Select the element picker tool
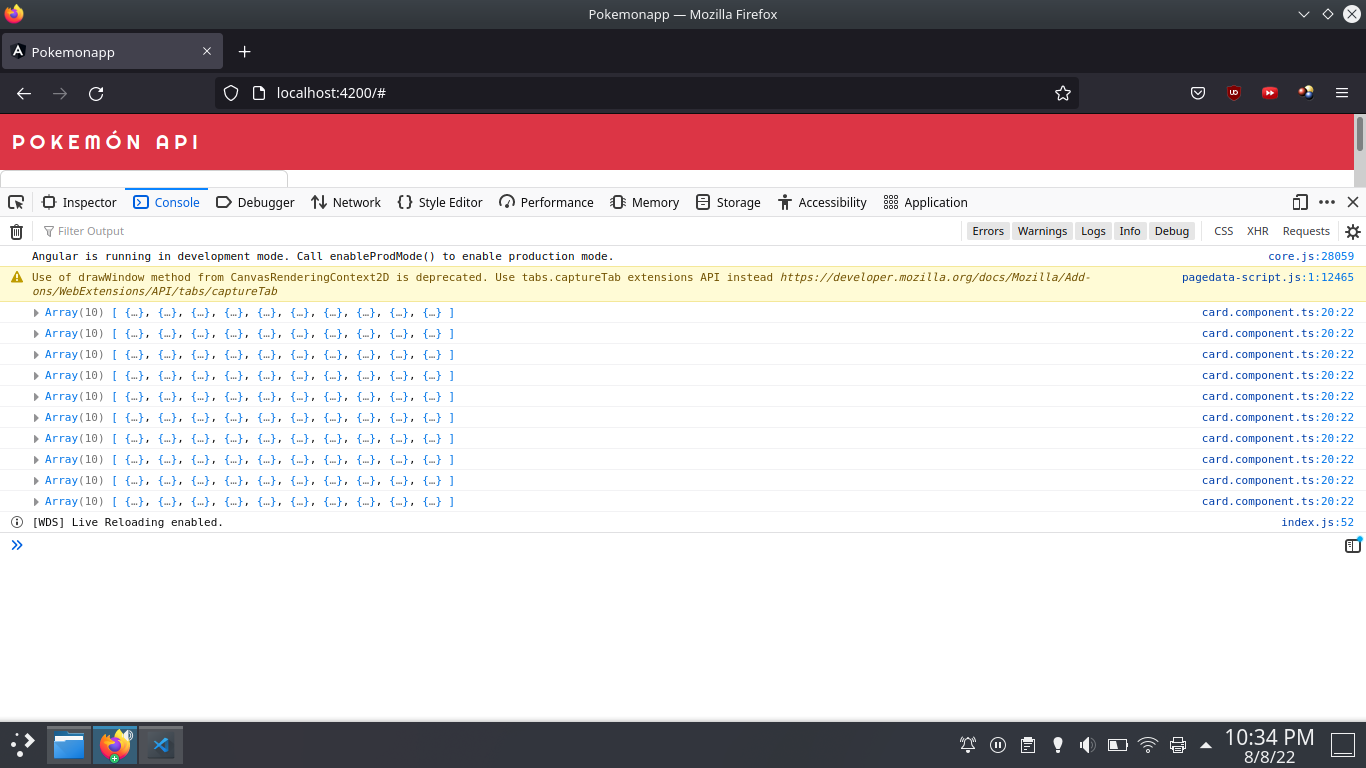The width and height of the screenshot is (1366, 768). [15, 202]
